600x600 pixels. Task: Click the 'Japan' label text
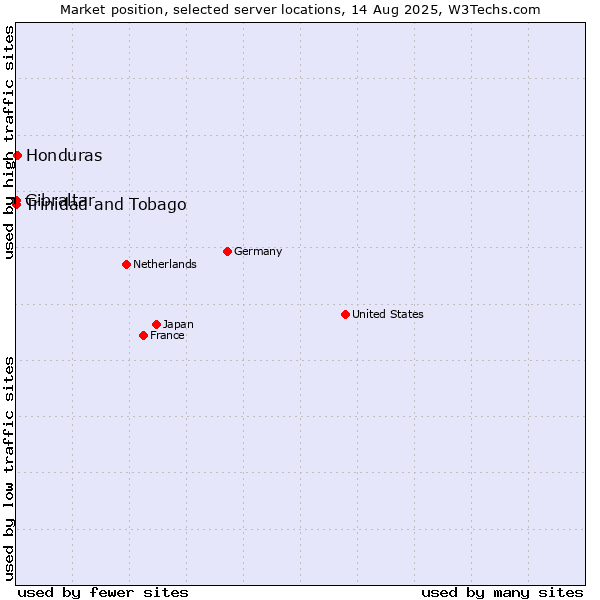178,324
